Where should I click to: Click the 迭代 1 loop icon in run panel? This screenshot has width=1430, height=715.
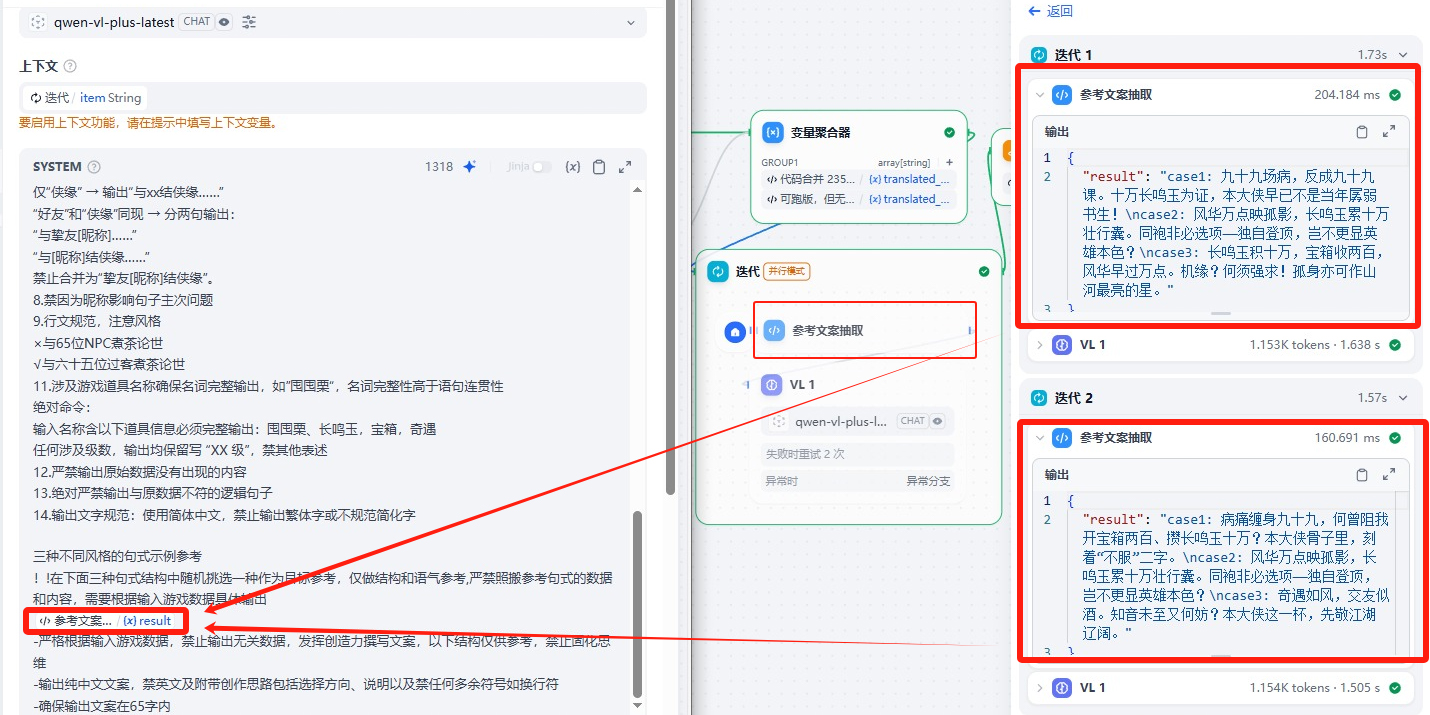coord(1039,55)
